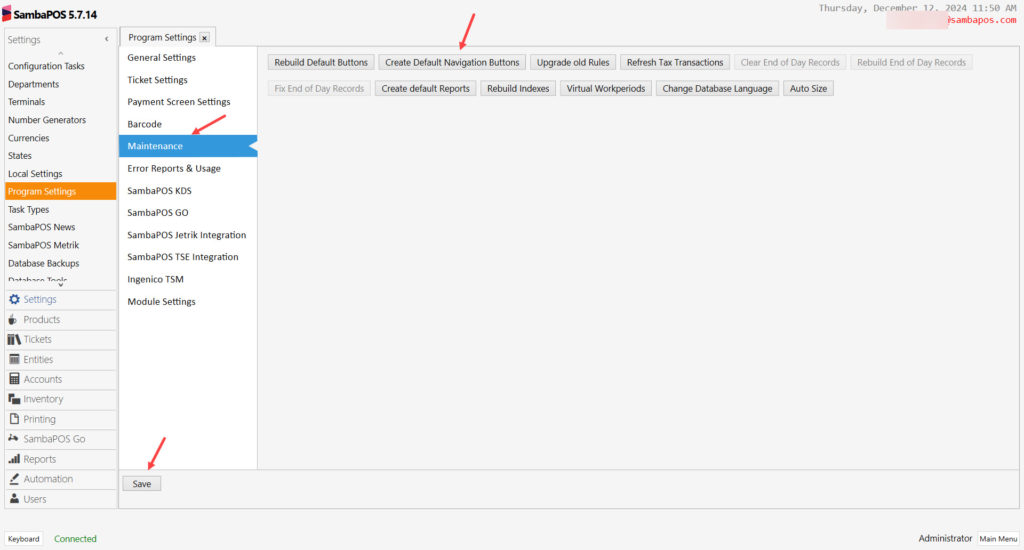Click the Administrator user label
Screen dimensions: 1024x550
point(945,538)
